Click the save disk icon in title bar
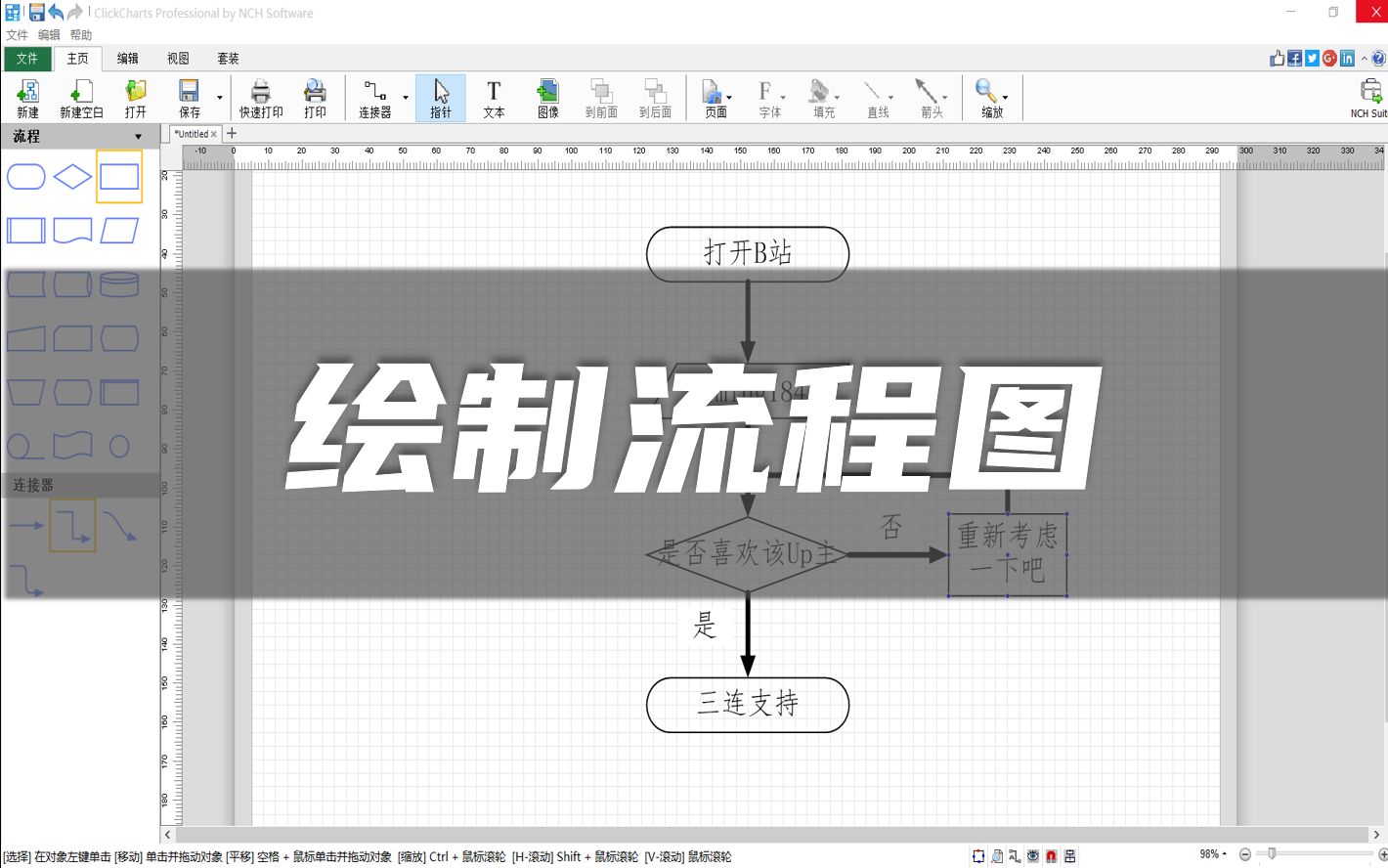This screenshot has height=868, width=1388. pos(36,12)
